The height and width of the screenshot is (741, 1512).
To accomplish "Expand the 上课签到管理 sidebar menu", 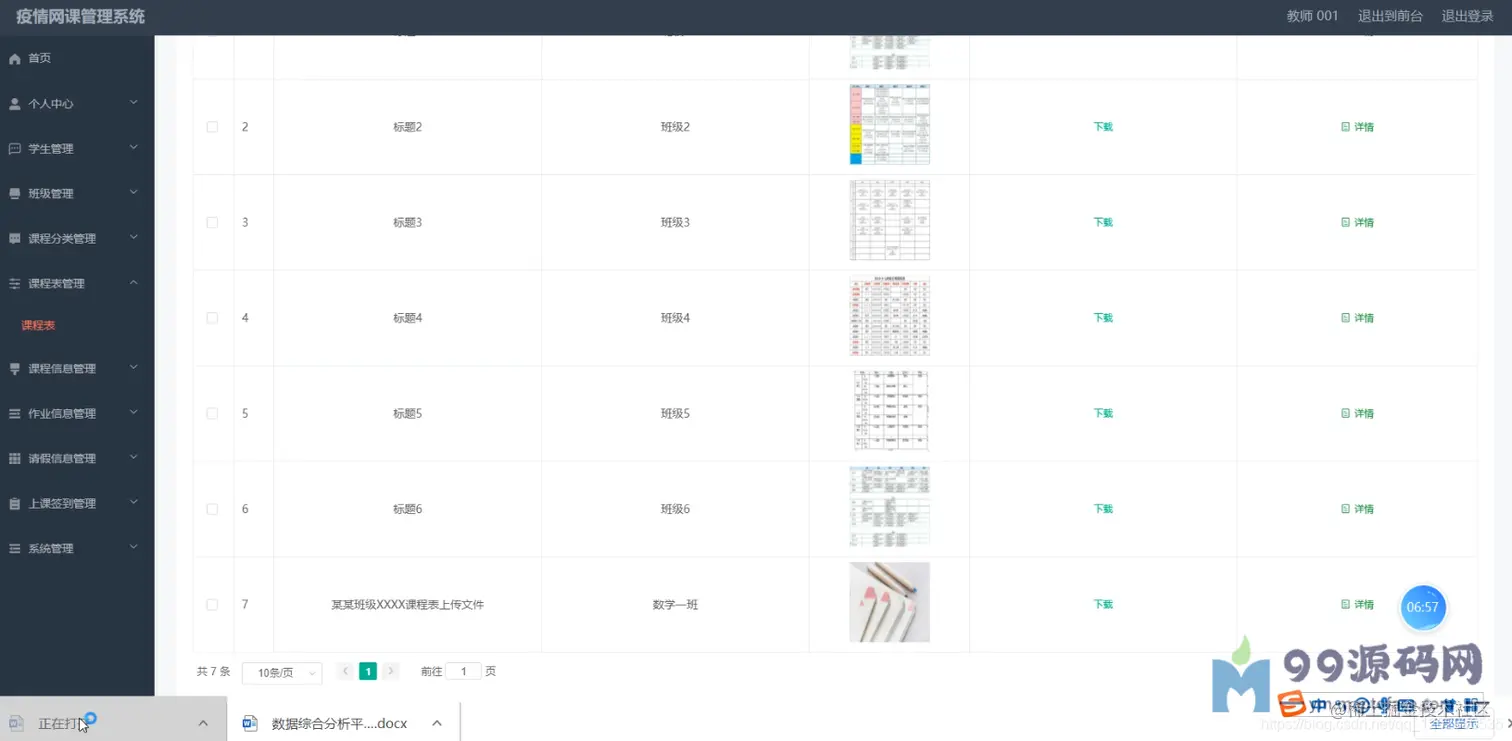I will pos(134,503).
